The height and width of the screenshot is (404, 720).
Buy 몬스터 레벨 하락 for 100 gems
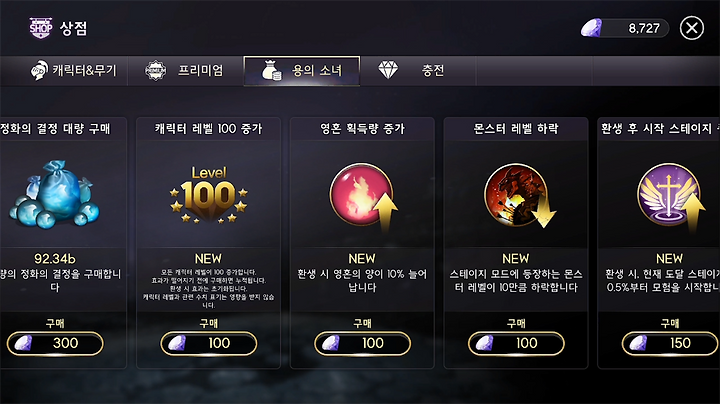point(516,343)
